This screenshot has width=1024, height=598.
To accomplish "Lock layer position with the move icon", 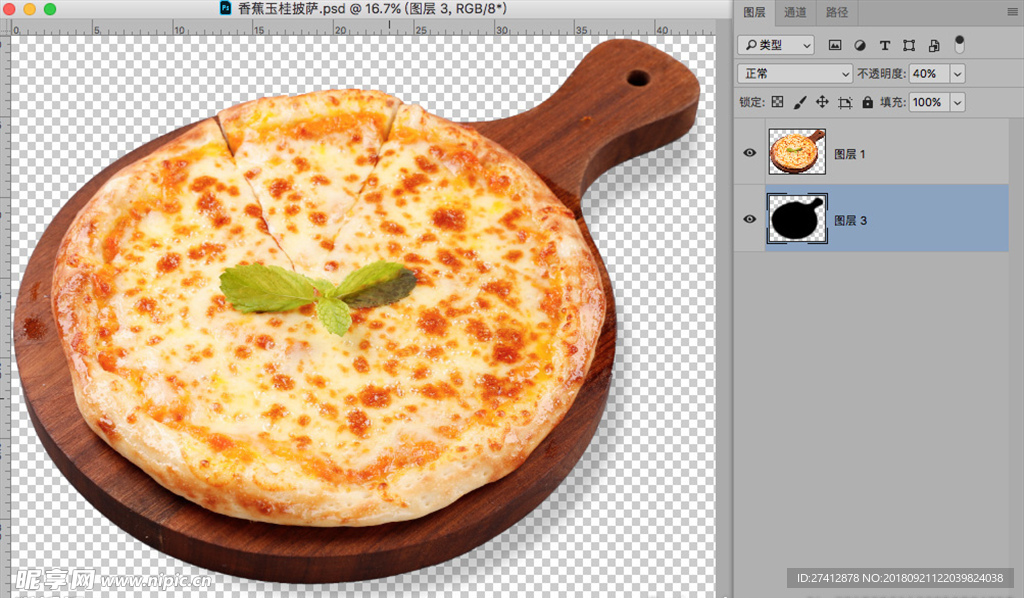I will [x=822, y=102].
